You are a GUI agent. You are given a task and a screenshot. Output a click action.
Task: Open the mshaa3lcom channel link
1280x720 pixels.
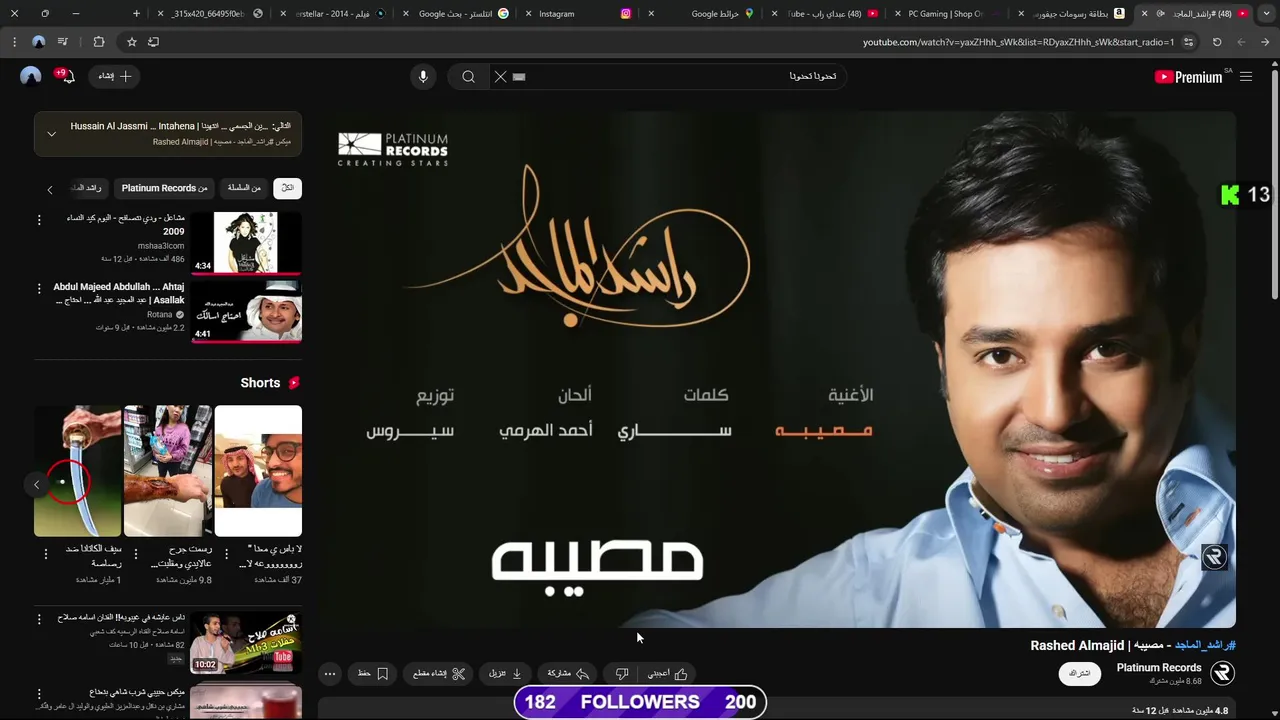tap(161, 246)
